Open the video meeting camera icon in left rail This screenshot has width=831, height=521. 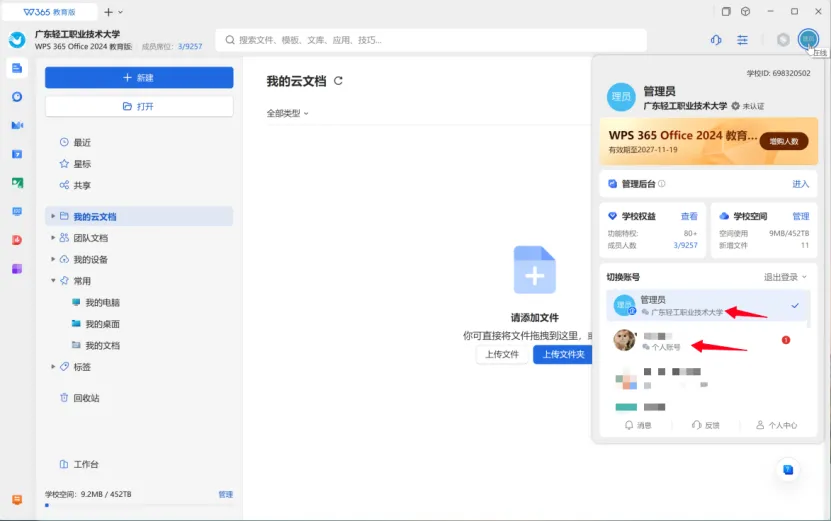coord(17,126)
